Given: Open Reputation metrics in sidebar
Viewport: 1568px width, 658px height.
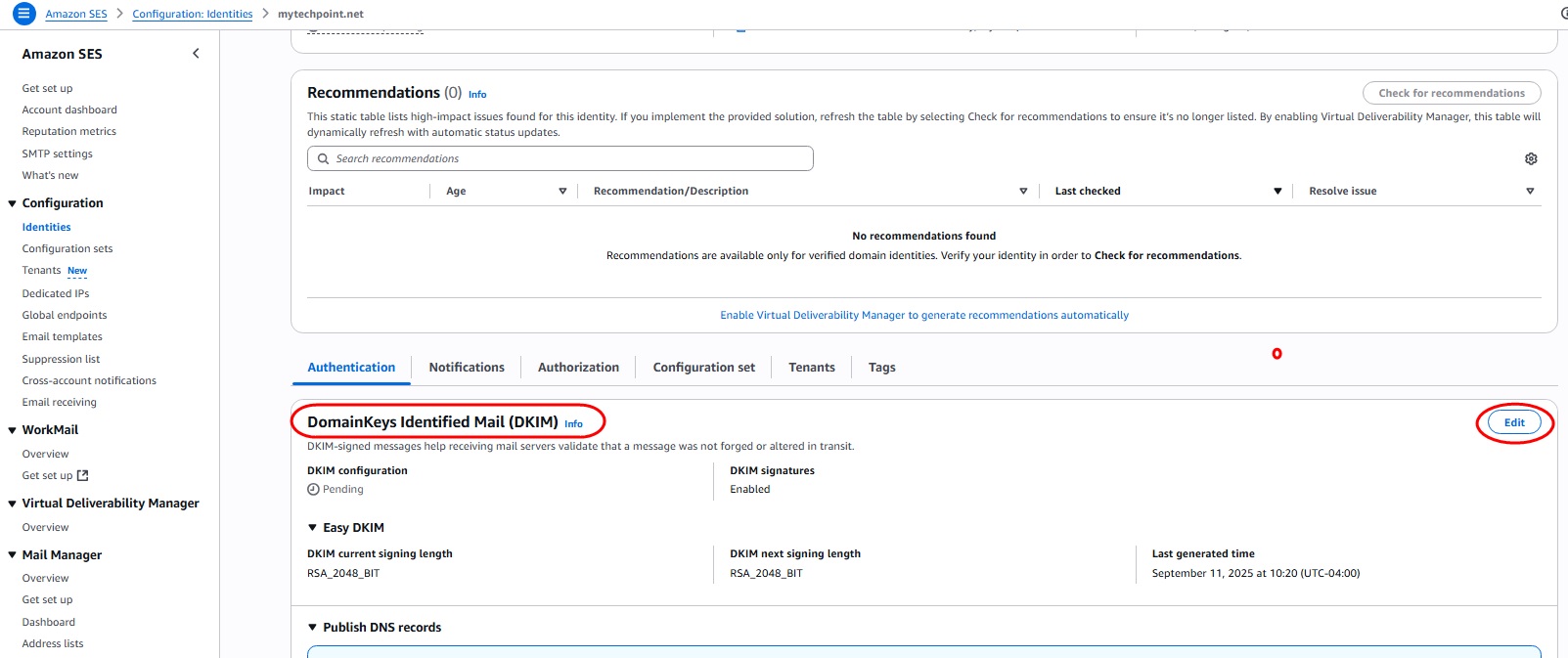Looking at the screenshot, I should click(68, 132).
